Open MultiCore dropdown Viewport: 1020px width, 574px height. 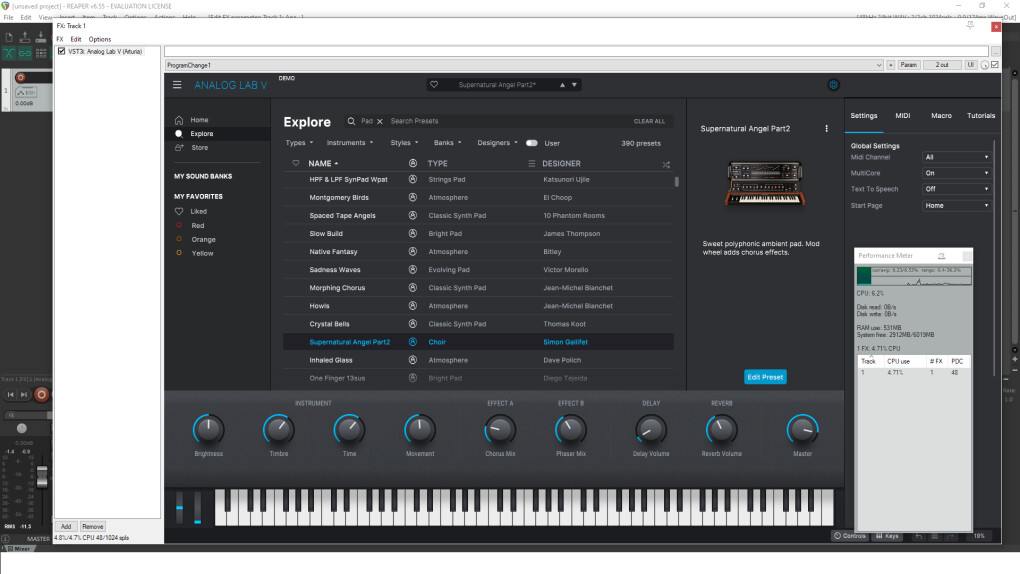pyautogui.click(x=956, y=173)
